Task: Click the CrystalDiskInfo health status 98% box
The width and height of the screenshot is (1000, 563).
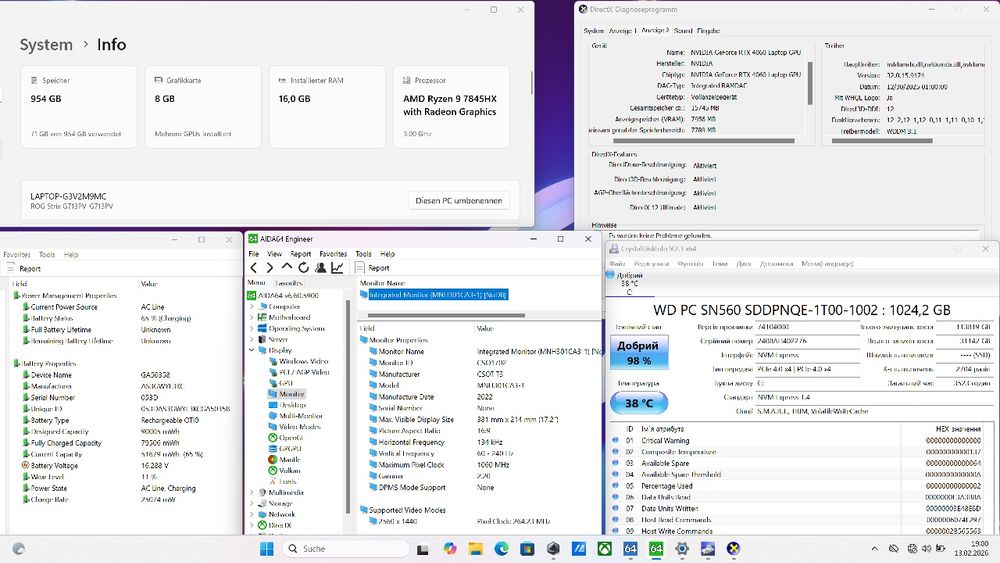Action: coord(638,351)
